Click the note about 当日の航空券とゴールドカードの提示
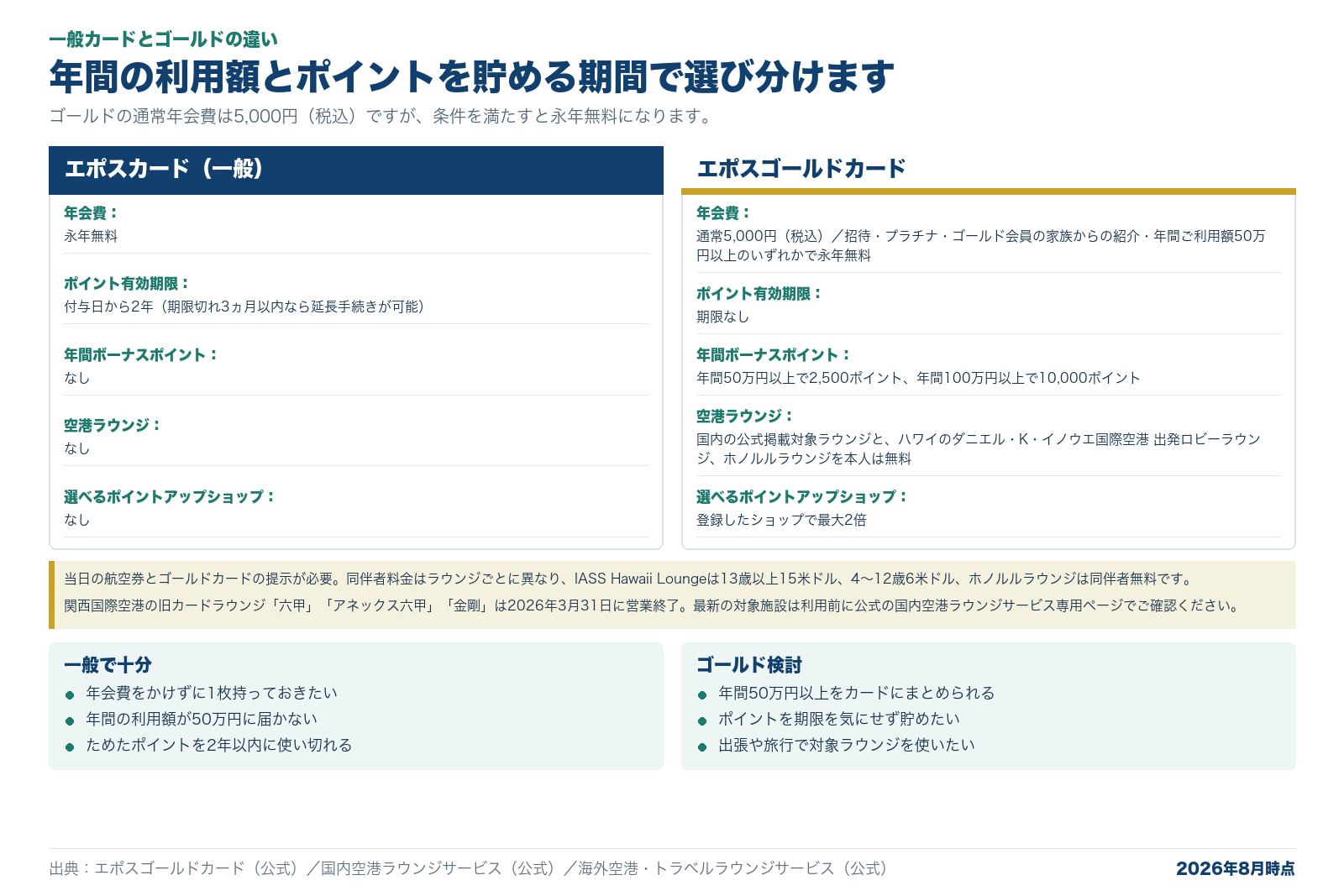This screenshot has height=896, width=1344. click(x=630, y=579)
